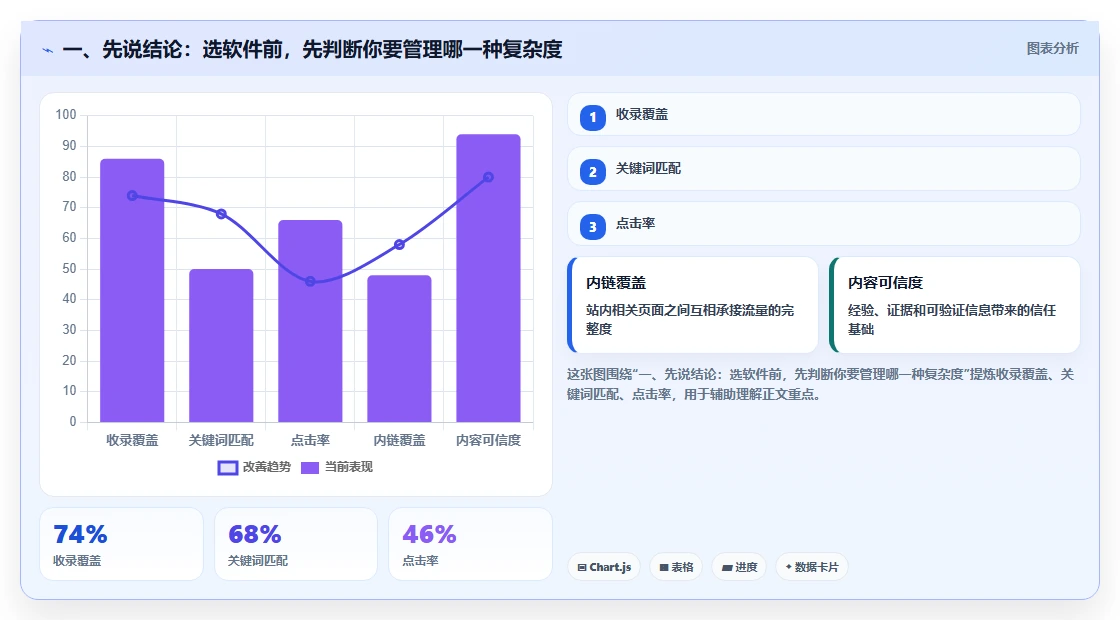Screen dimensions: 1120x620
Task: Click the trend line point above 关键词匹配
Action: (x=221, y=214)
